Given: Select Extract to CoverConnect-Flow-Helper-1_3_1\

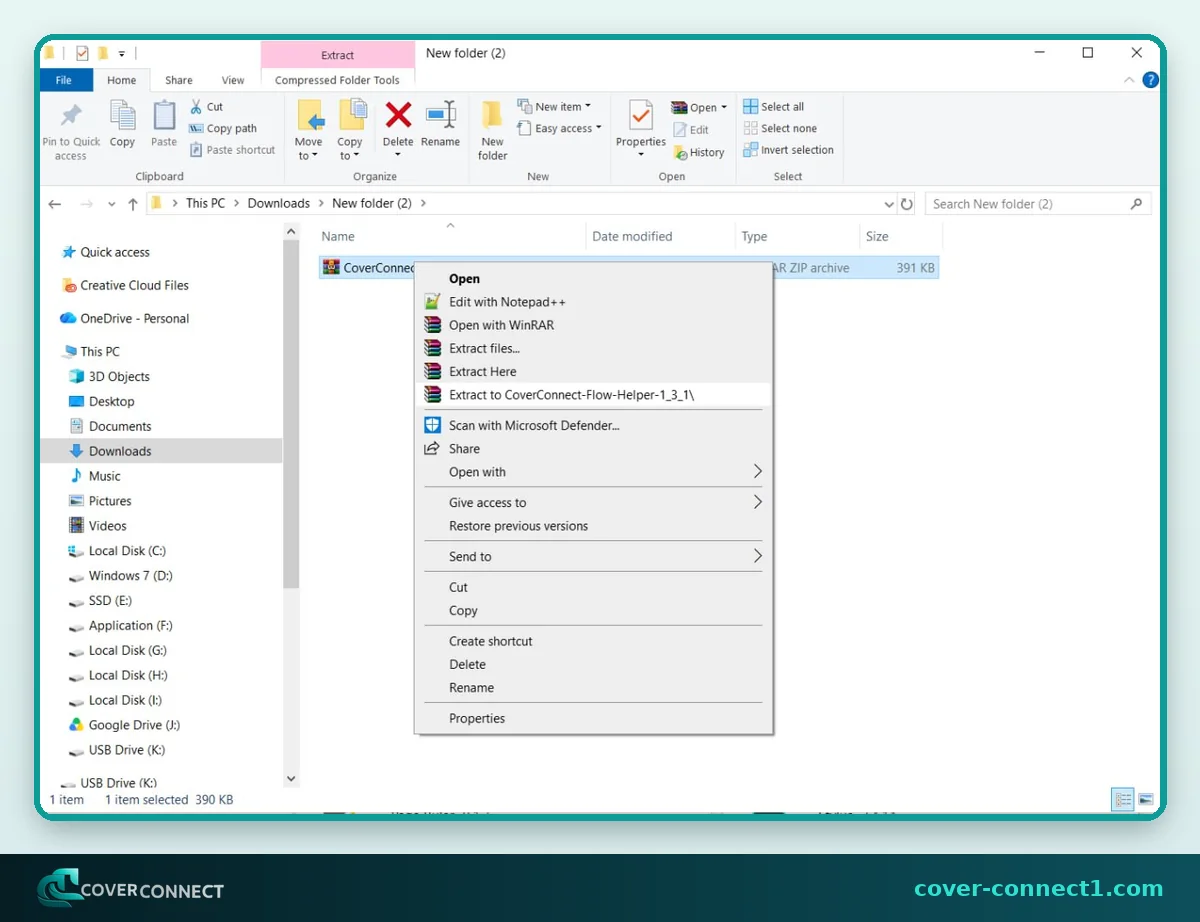Looking at the screenshot, I should click(593, 395).
